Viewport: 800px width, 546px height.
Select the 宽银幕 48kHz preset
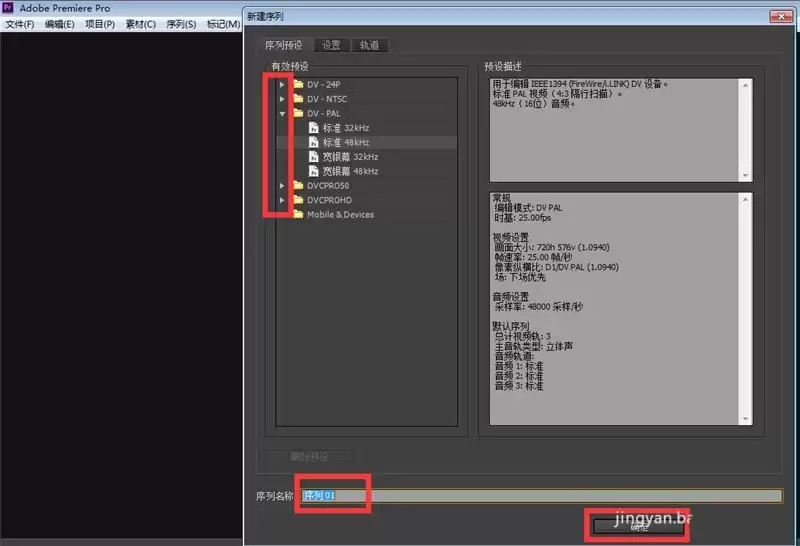[351, 170]
